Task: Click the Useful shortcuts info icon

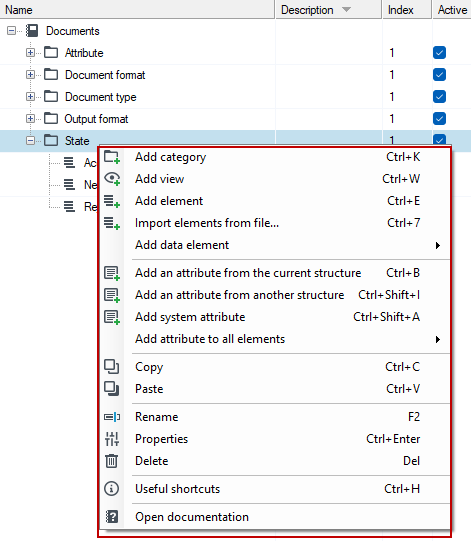Action: point(111,489)
